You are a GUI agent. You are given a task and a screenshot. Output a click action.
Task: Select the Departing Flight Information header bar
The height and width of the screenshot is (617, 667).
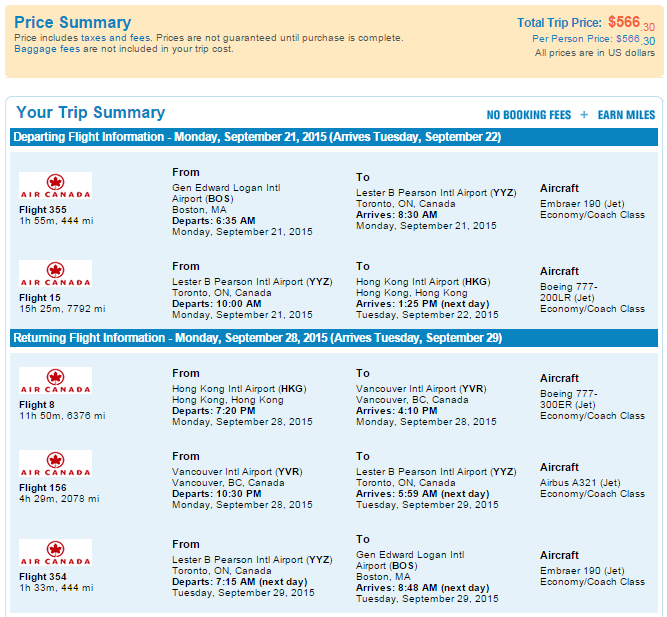coord(334,137)
